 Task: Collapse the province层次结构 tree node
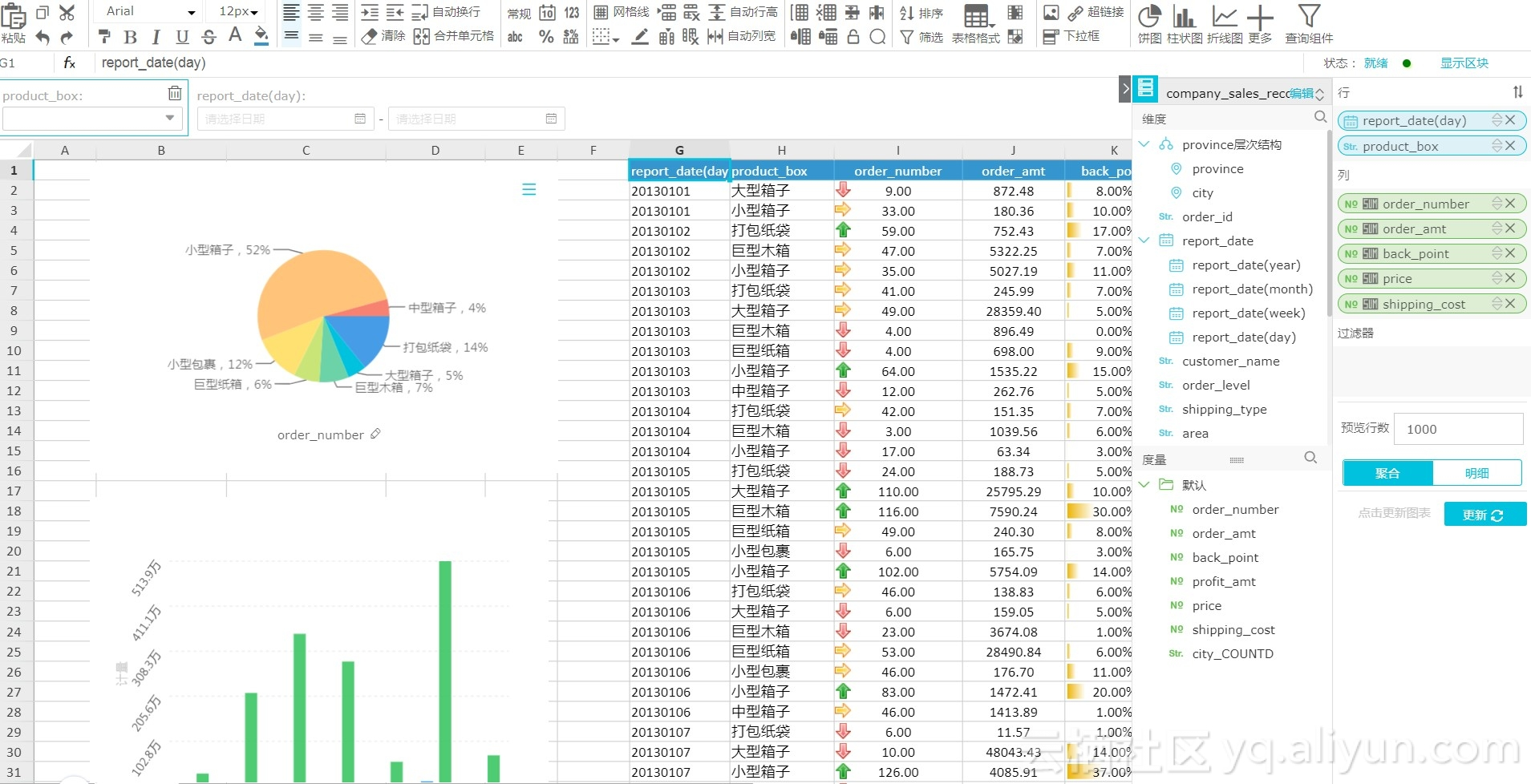tap(1144, 144)
